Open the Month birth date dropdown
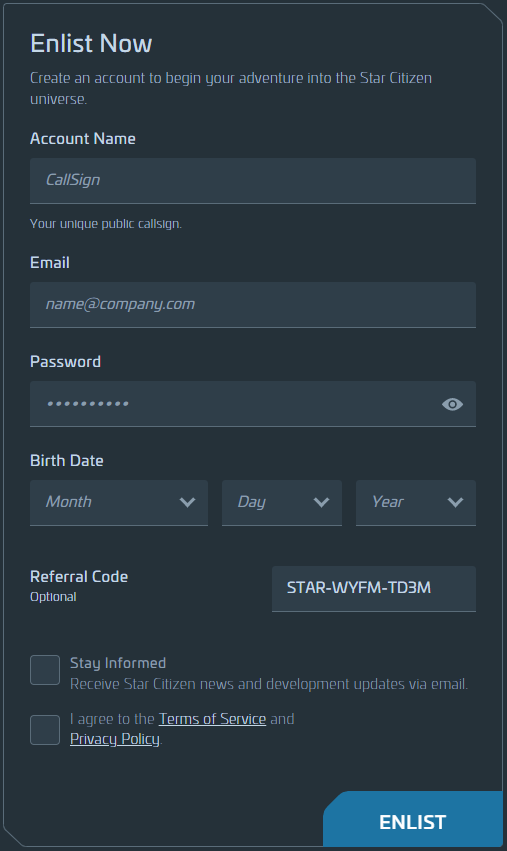This screenshot has height=851, width=507. tap(119, 503)
